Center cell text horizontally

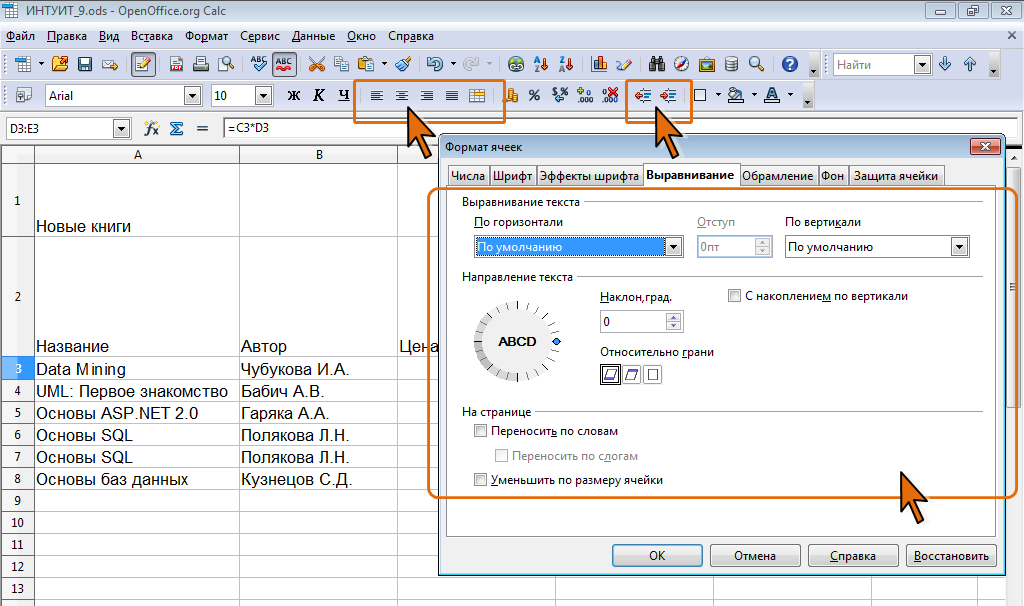pos(402,96)
